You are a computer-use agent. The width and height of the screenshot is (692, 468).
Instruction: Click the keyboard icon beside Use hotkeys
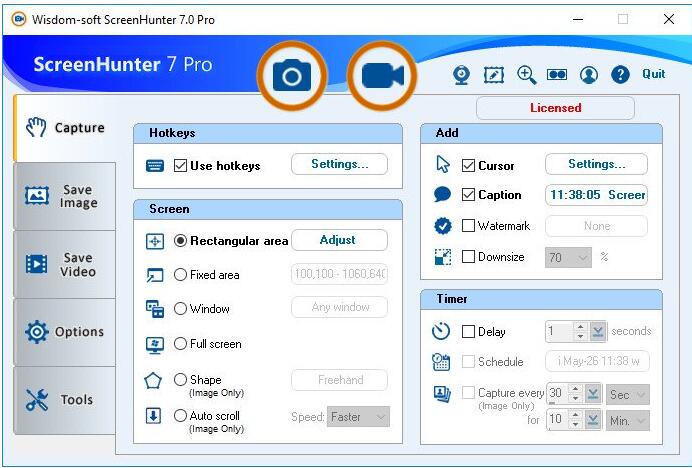(155, 166)
